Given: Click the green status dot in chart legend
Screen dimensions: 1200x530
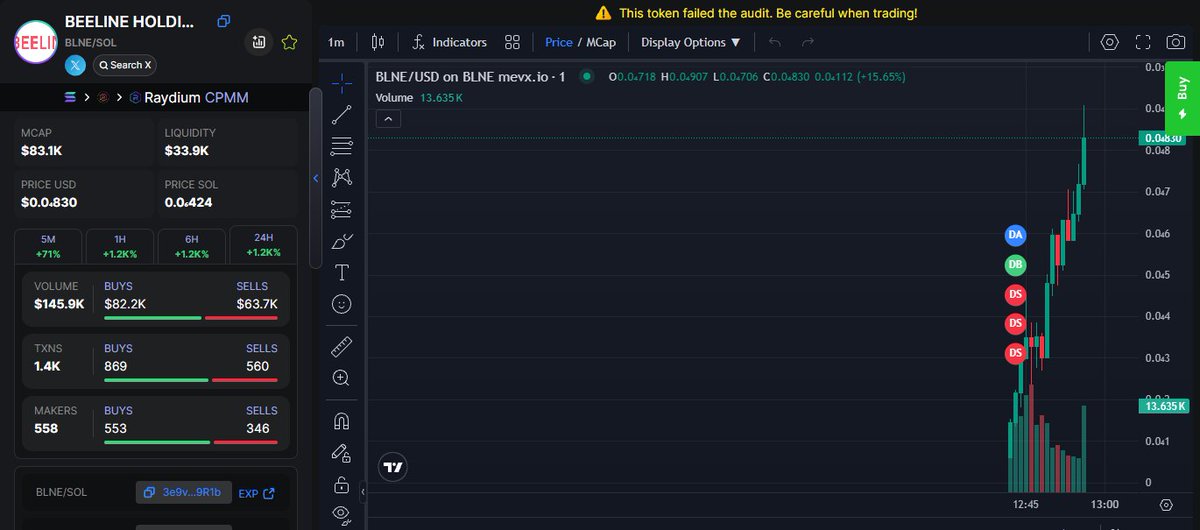Looking at the screenshot, I should (587, 76).
